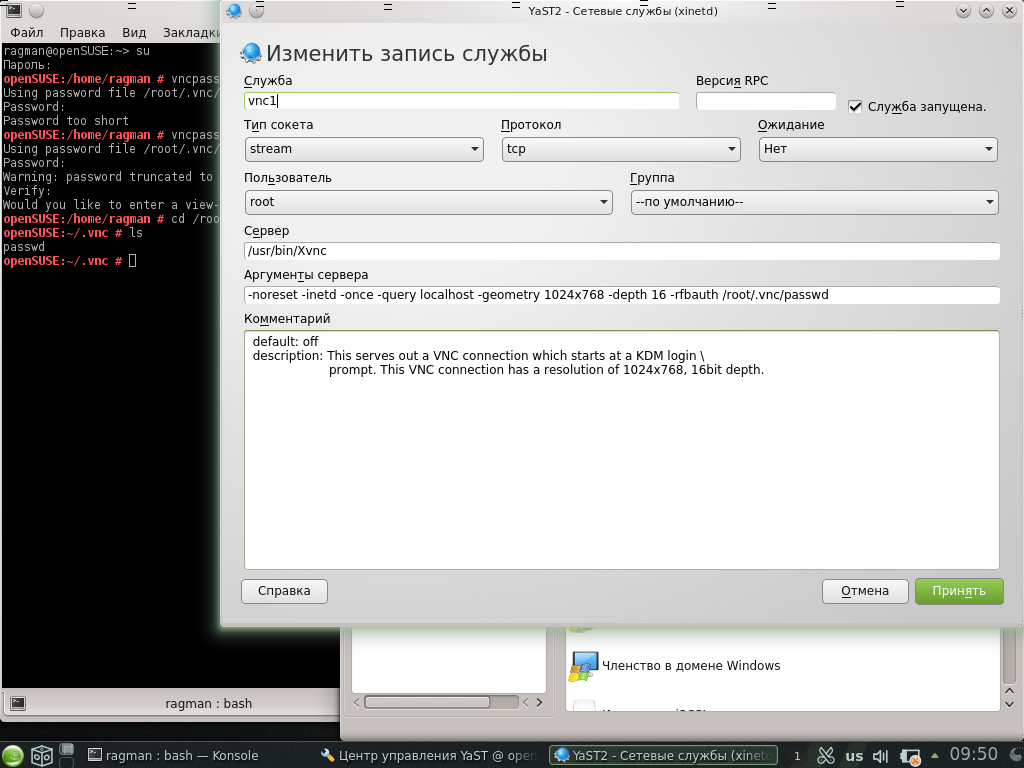The height and width of the screenshot is (768, 1024).
Task: Open the 'Протокол' tcp dropdown
Action: [620, 149]
